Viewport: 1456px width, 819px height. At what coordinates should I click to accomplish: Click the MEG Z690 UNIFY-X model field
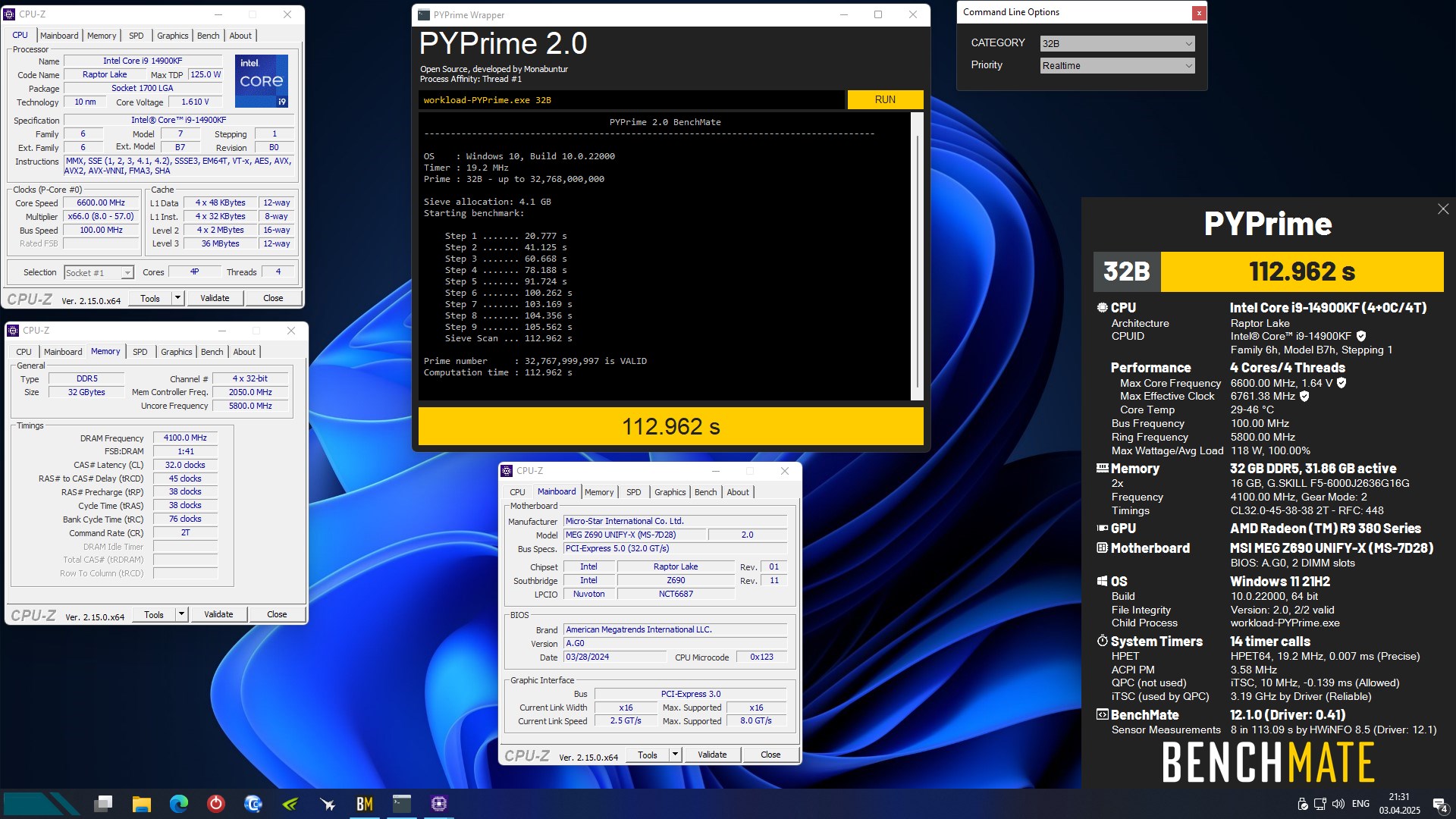[x=634, y=535]
